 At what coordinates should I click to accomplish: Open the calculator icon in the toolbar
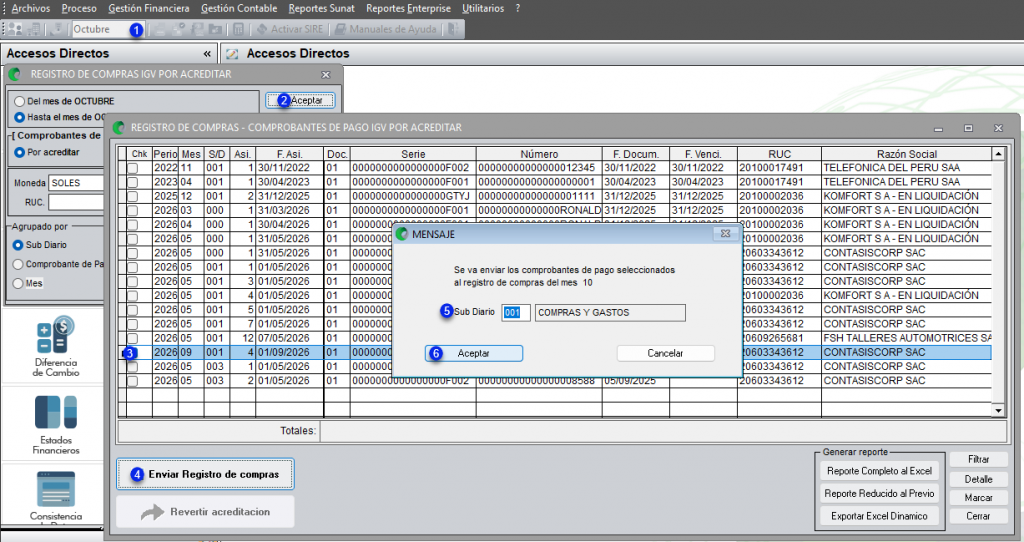(x=238, y=29)
